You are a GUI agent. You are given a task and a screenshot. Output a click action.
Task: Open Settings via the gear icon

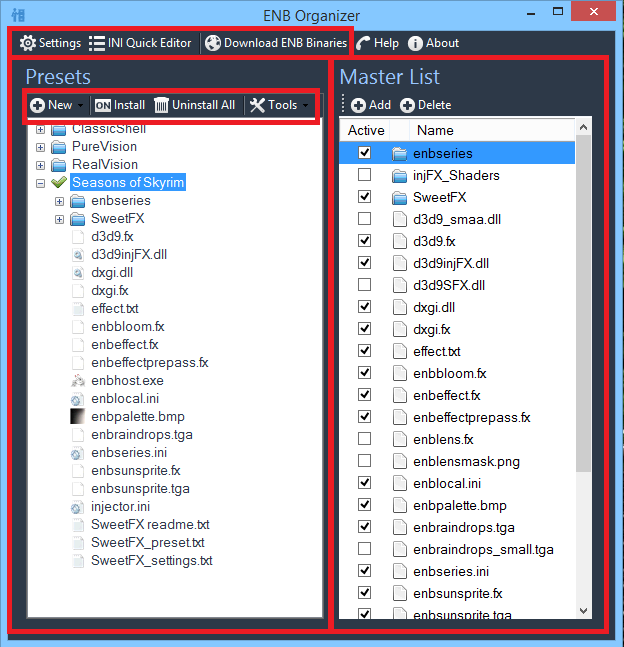(28, 43)
